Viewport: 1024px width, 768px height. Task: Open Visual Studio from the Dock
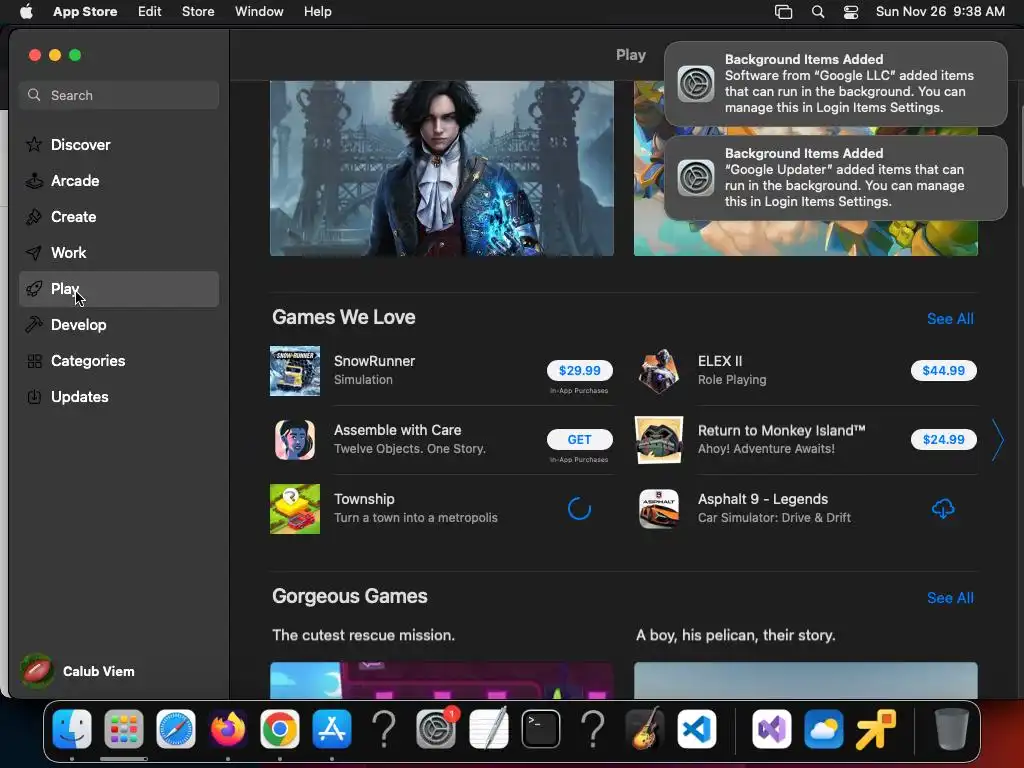click(772, 729)
